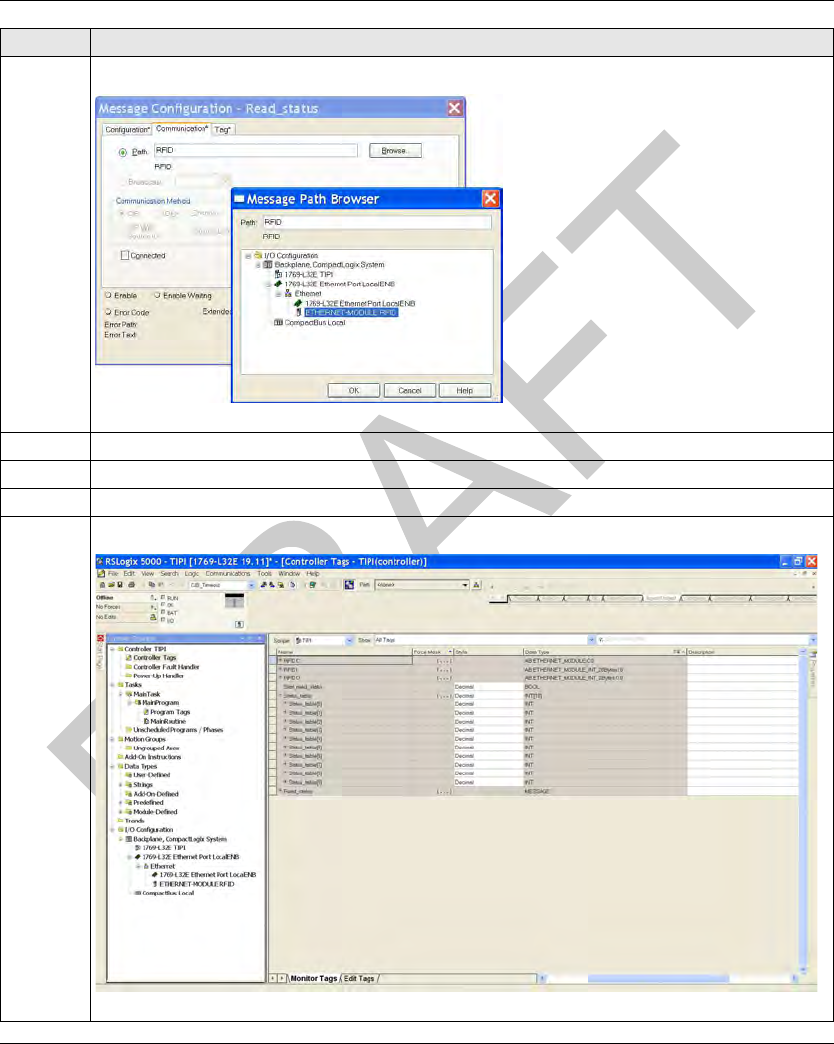Click the vertical scrollbar of tag grid

coord(803,812)
